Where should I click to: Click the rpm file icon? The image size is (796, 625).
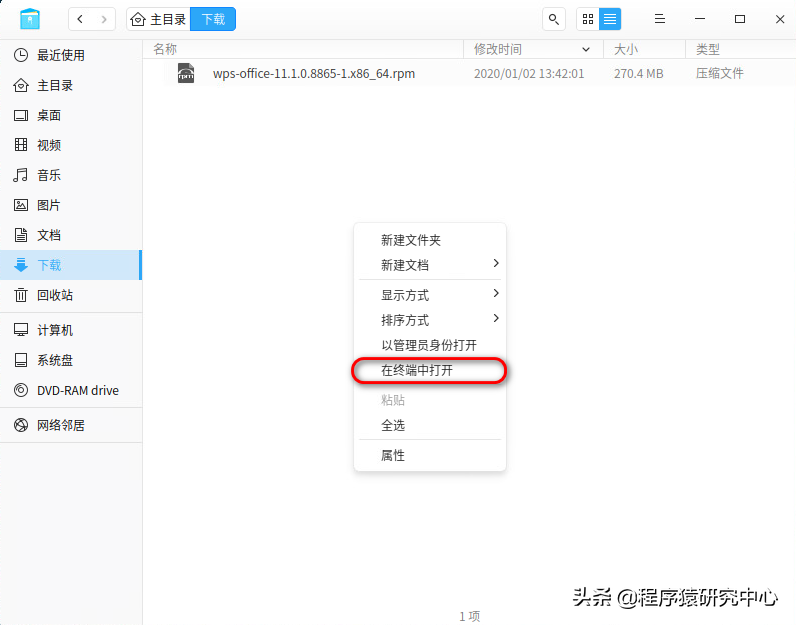[186, 73]
